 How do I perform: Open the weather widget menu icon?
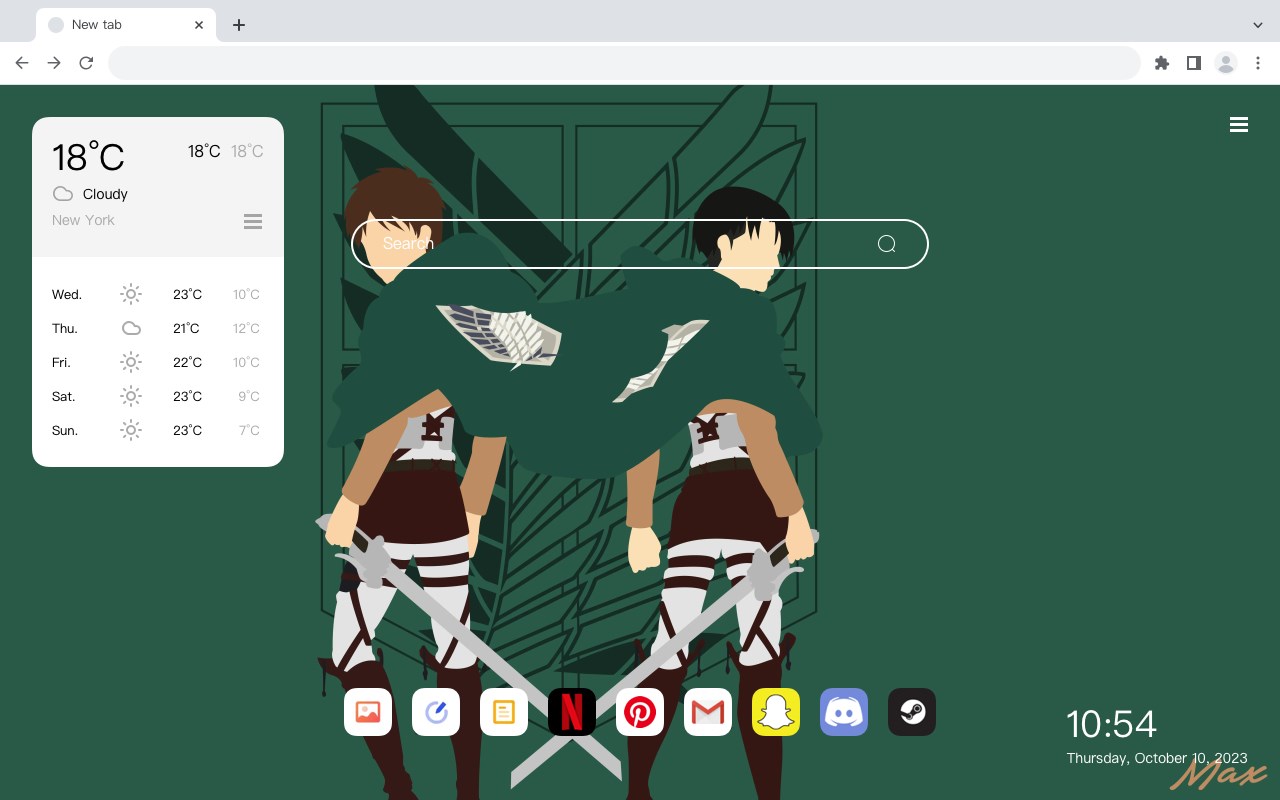tap(253, 221)
